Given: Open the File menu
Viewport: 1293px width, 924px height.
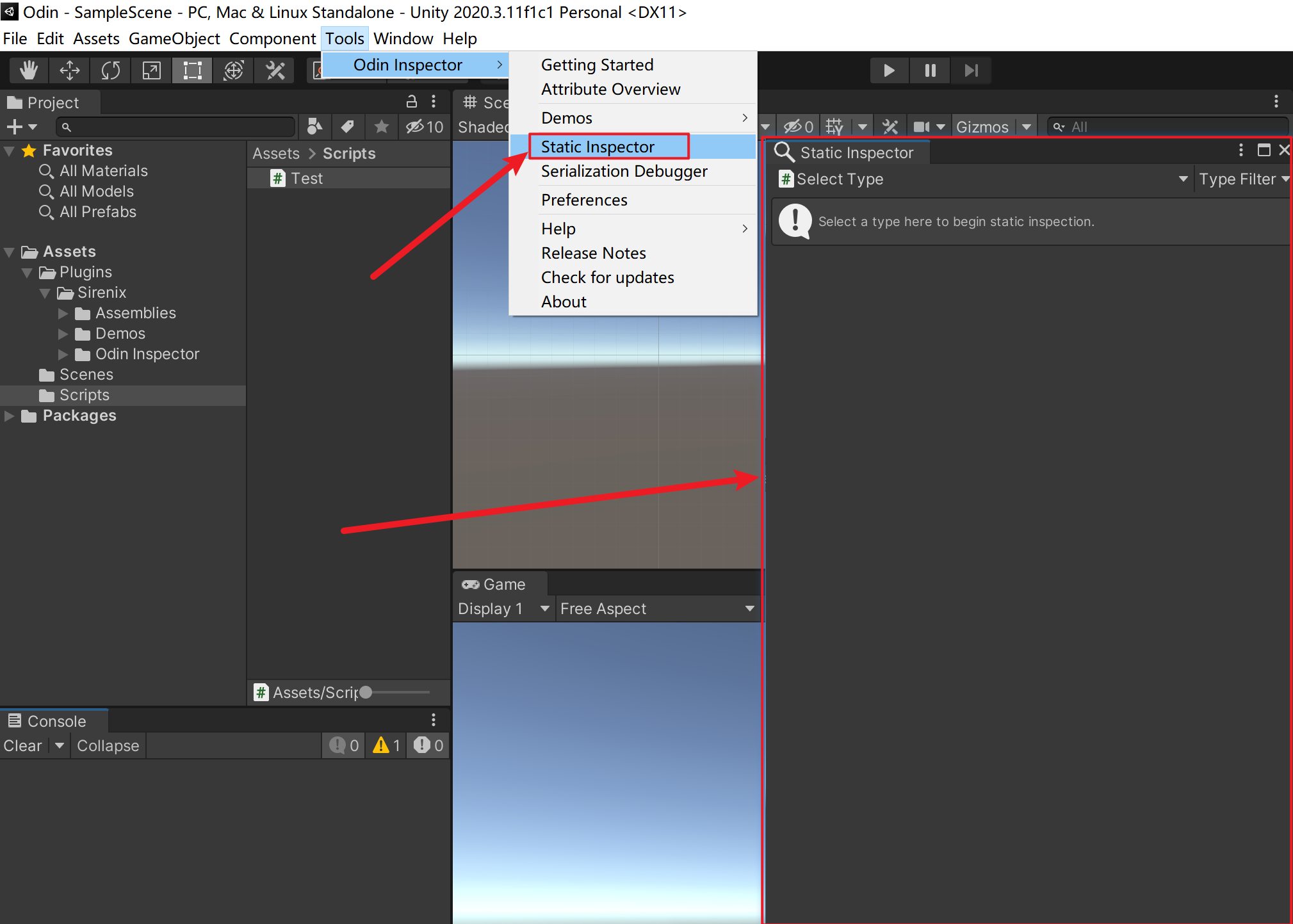Looking at the screenshot, I should (15, 38).
